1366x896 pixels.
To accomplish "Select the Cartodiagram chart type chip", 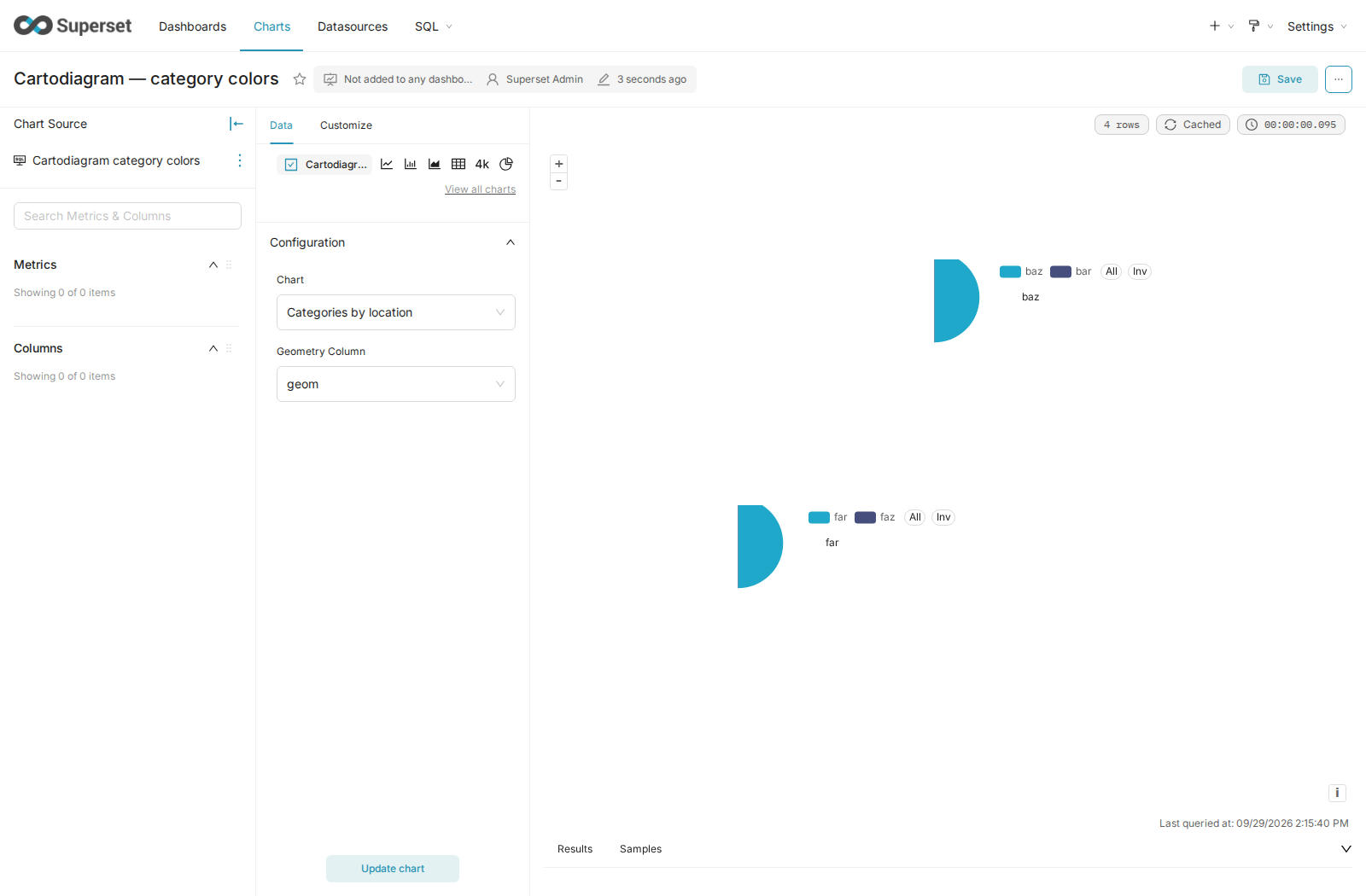I will (x=325, y=164).
